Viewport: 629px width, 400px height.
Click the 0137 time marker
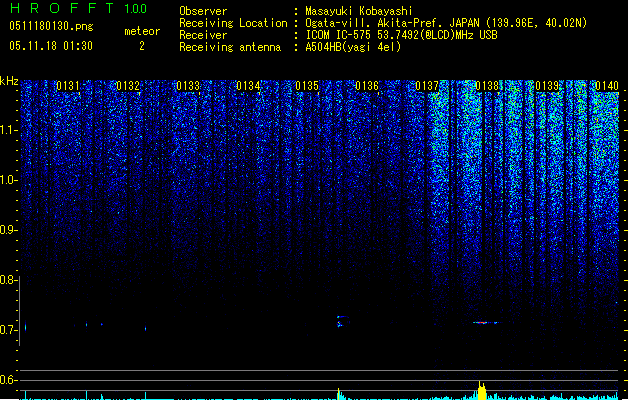click(427, 86)
